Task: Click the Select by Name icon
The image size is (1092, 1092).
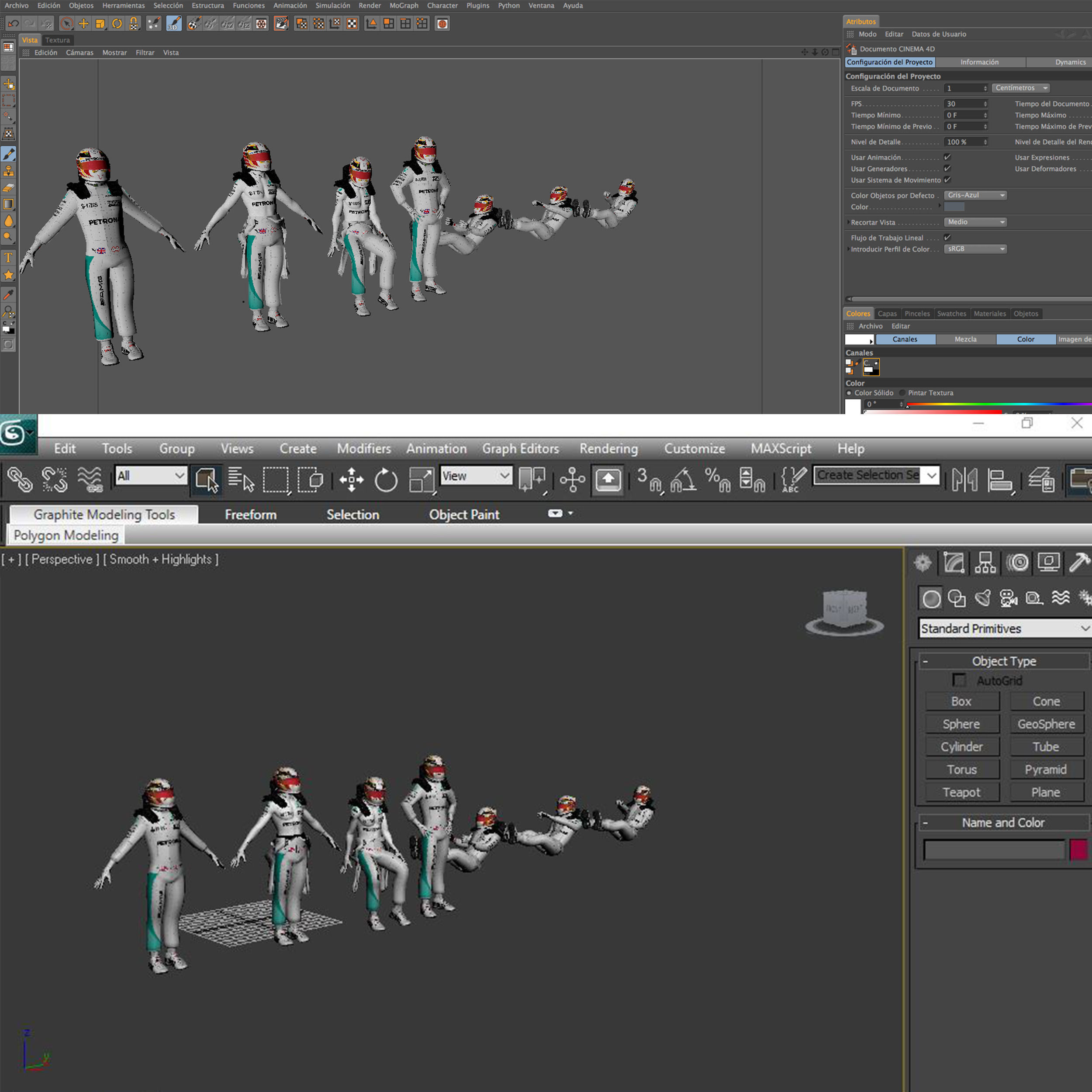Action: coord(241,480)
